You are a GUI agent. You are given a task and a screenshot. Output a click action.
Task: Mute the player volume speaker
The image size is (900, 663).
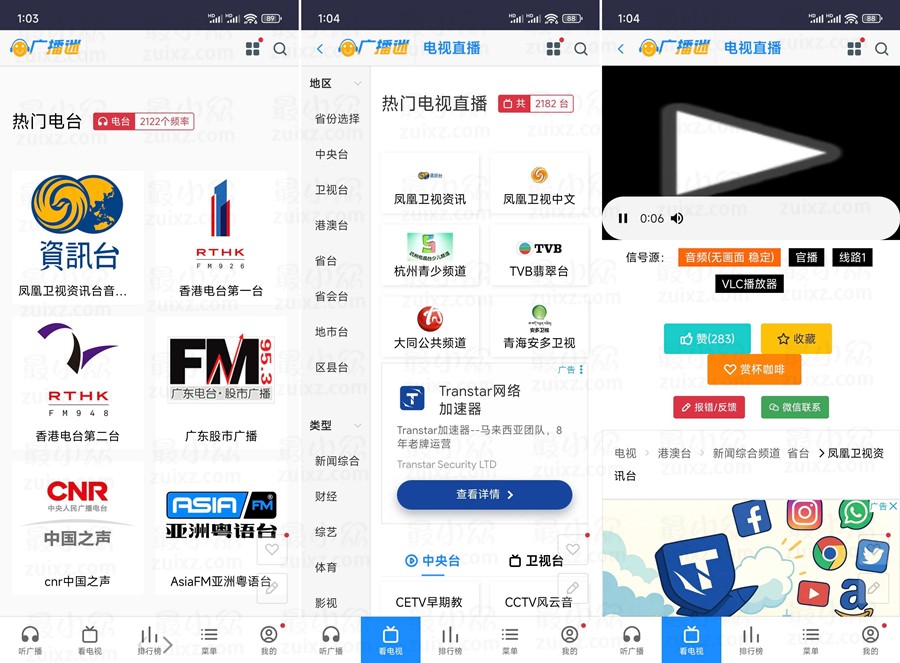[677, 218]
